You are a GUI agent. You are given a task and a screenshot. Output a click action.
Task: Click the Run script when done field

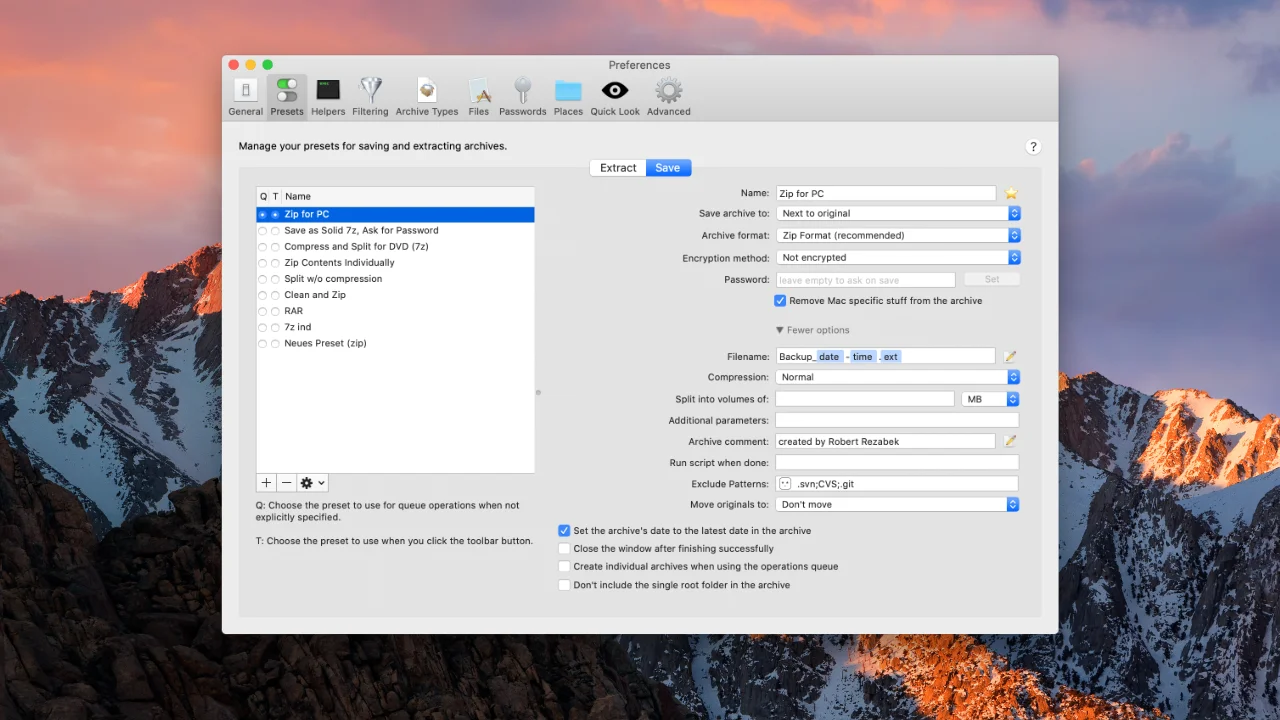pyautogui.click(x=897, y=462)
